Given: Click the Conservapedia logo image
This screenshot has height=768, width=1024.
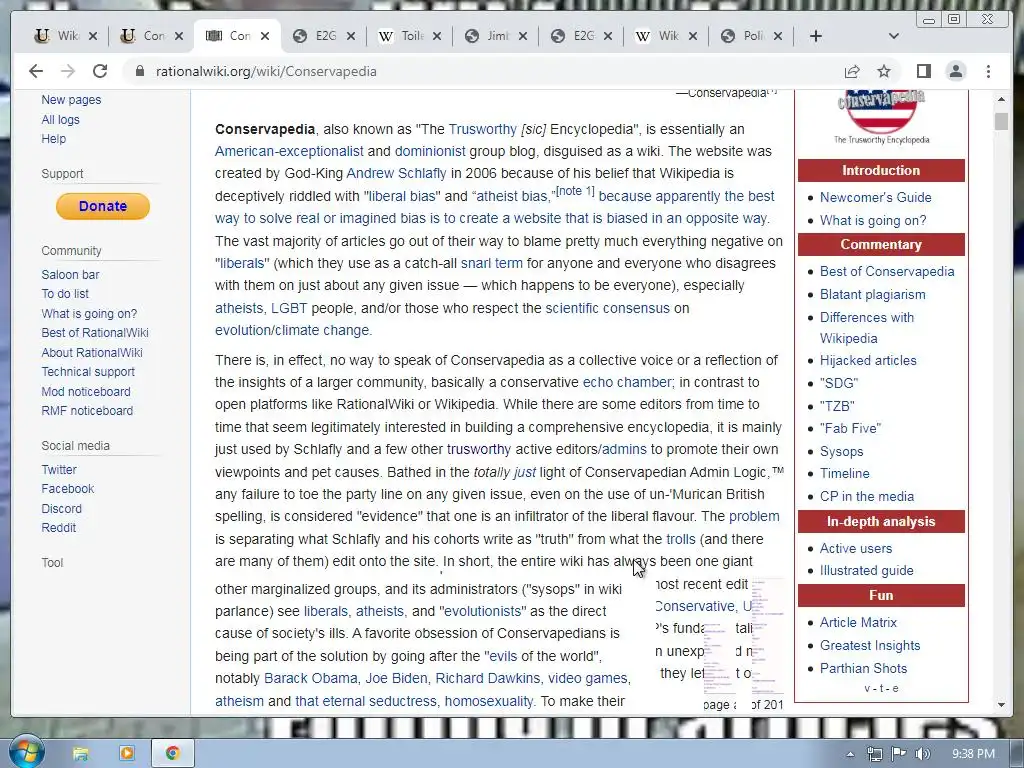Looking at the screenshot, I should pyautogui.click(x=881, y=117).
